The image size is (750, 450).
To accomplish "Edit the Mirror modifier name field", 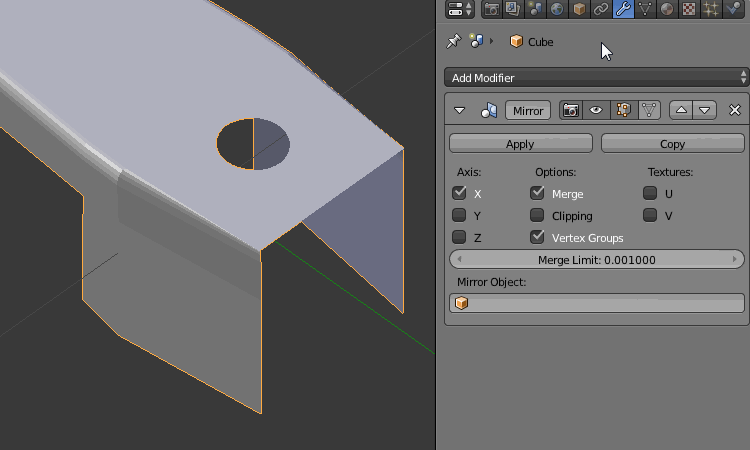I will point(528,110).
